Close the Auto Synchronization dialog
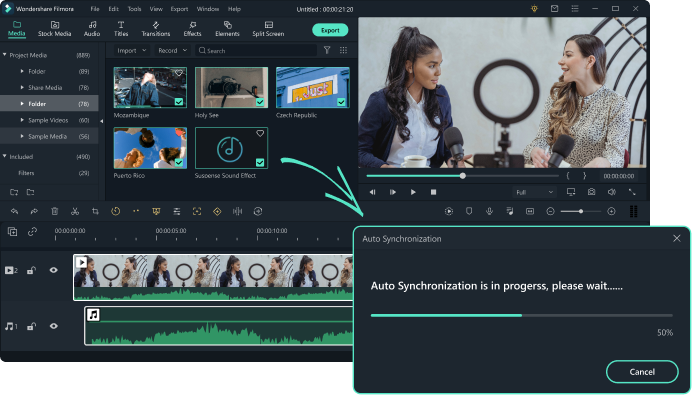 (x=677, y=238)
